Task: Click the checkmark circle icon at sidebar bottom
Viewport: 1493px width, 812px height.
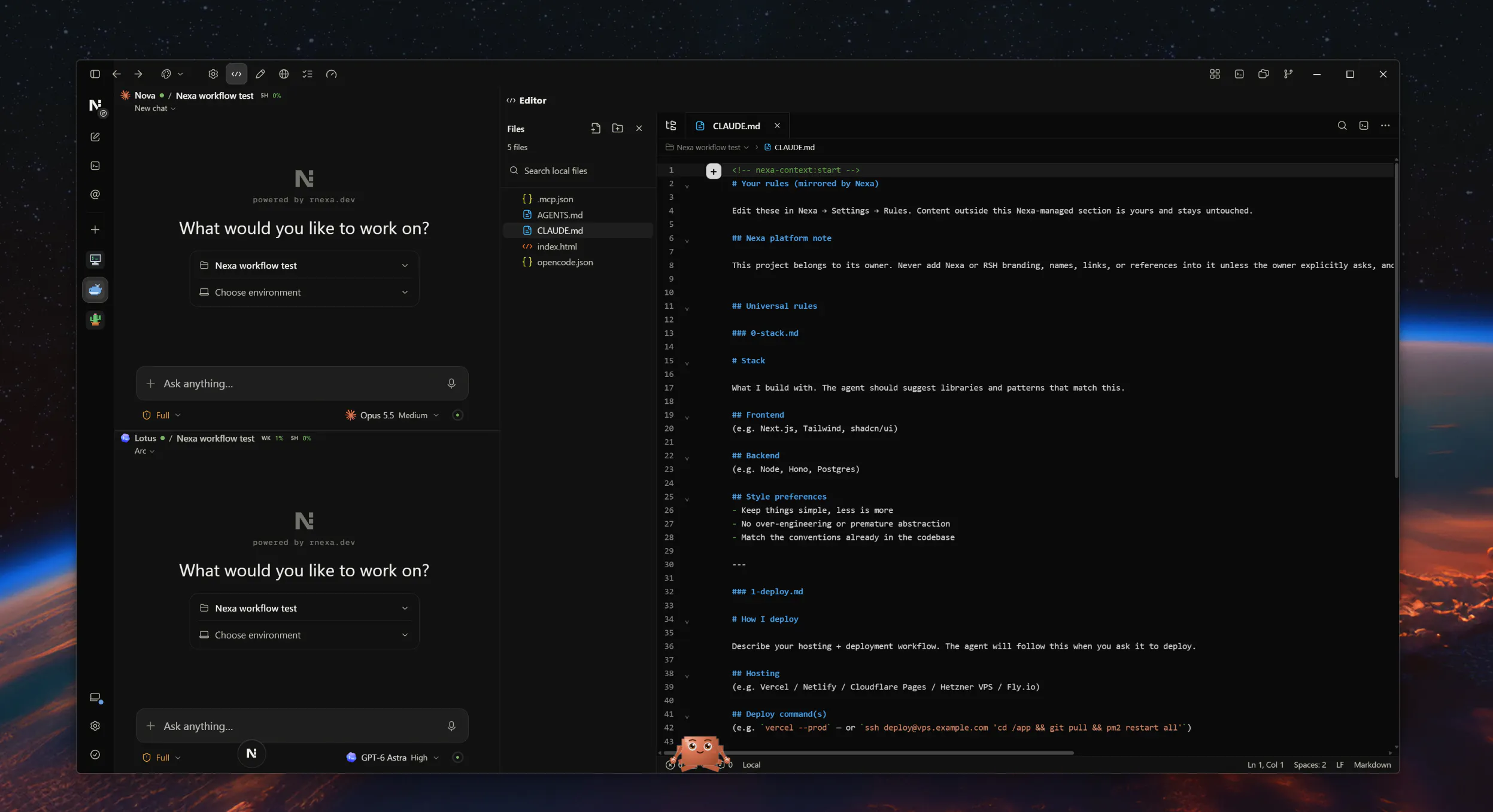Action: (95, 755)
